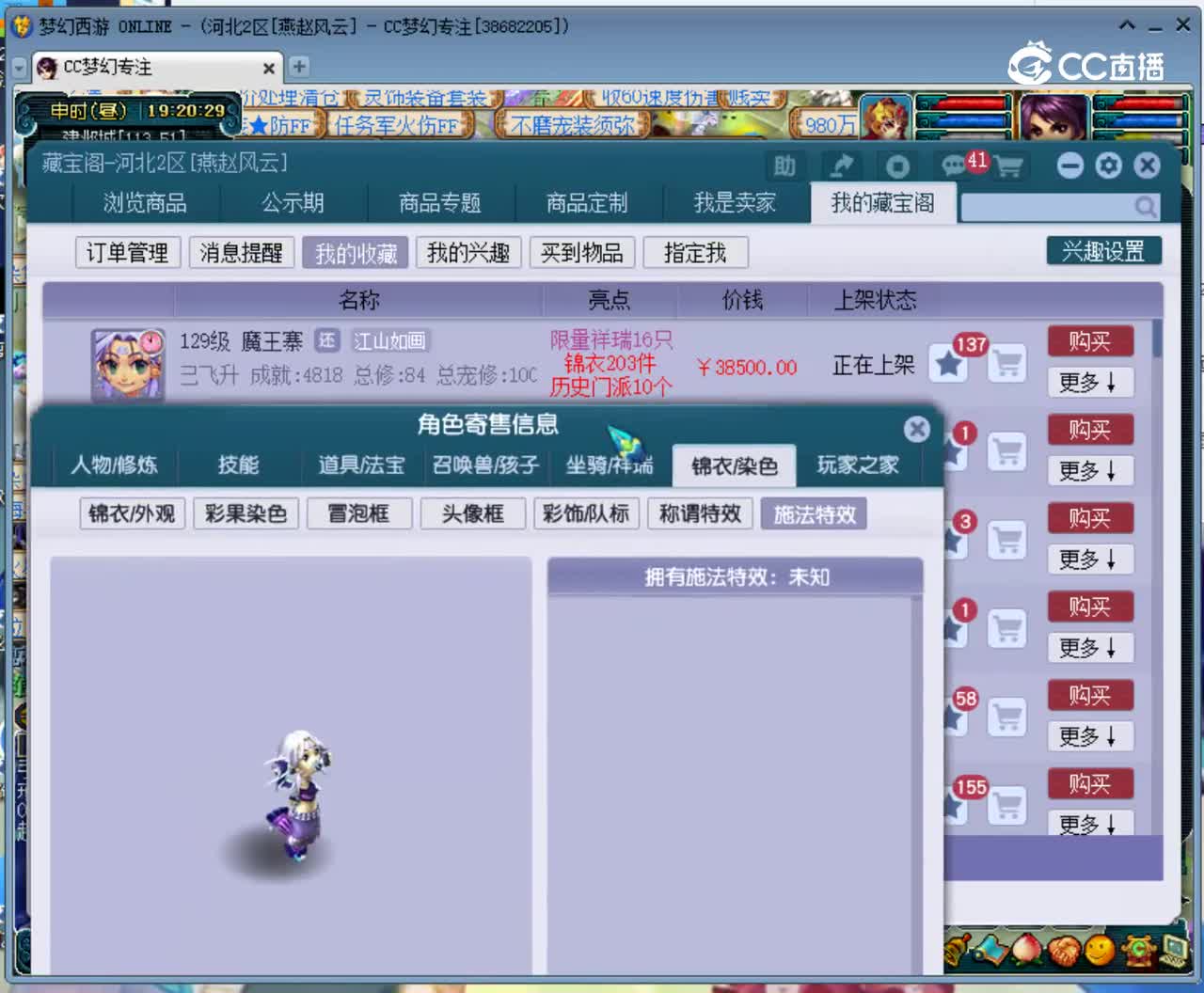Viewport: 1204px width, 993px height.
Task: Switch to 浏览商品 tab
Action: (x=145, y=202)
